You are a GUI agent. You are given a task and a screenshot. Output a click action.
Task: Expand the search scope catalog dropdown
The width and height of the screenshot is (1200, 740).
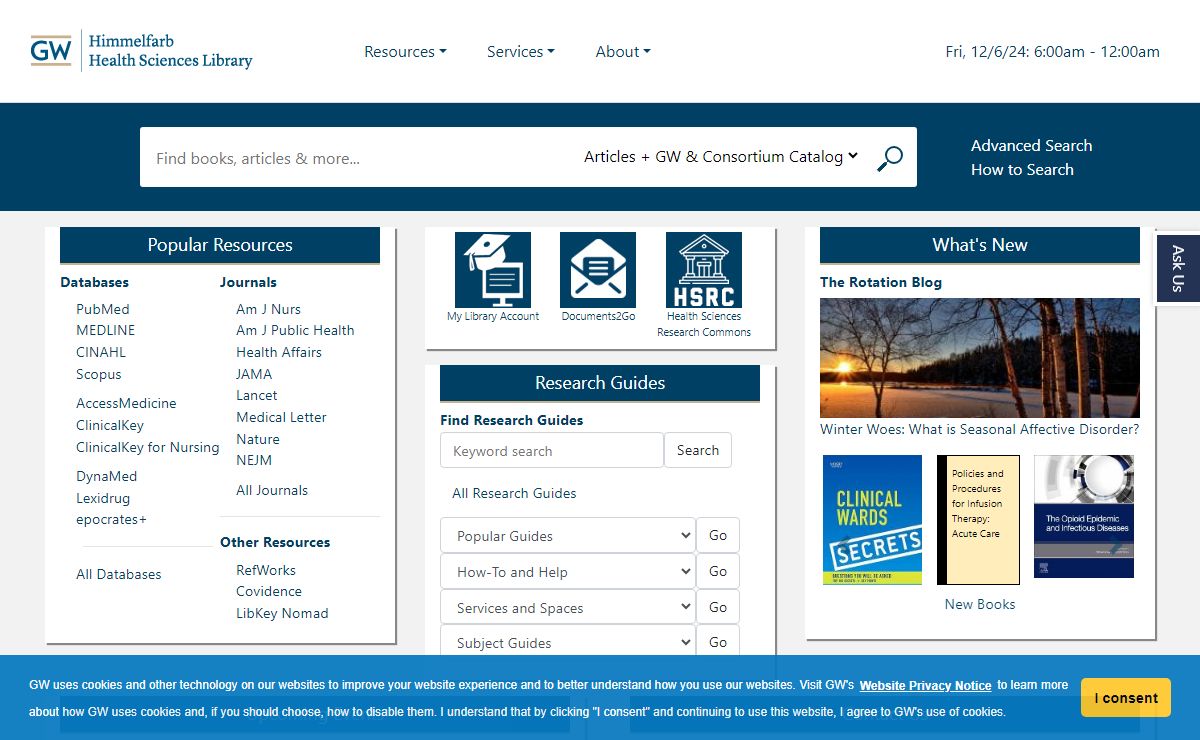[720, 157]
